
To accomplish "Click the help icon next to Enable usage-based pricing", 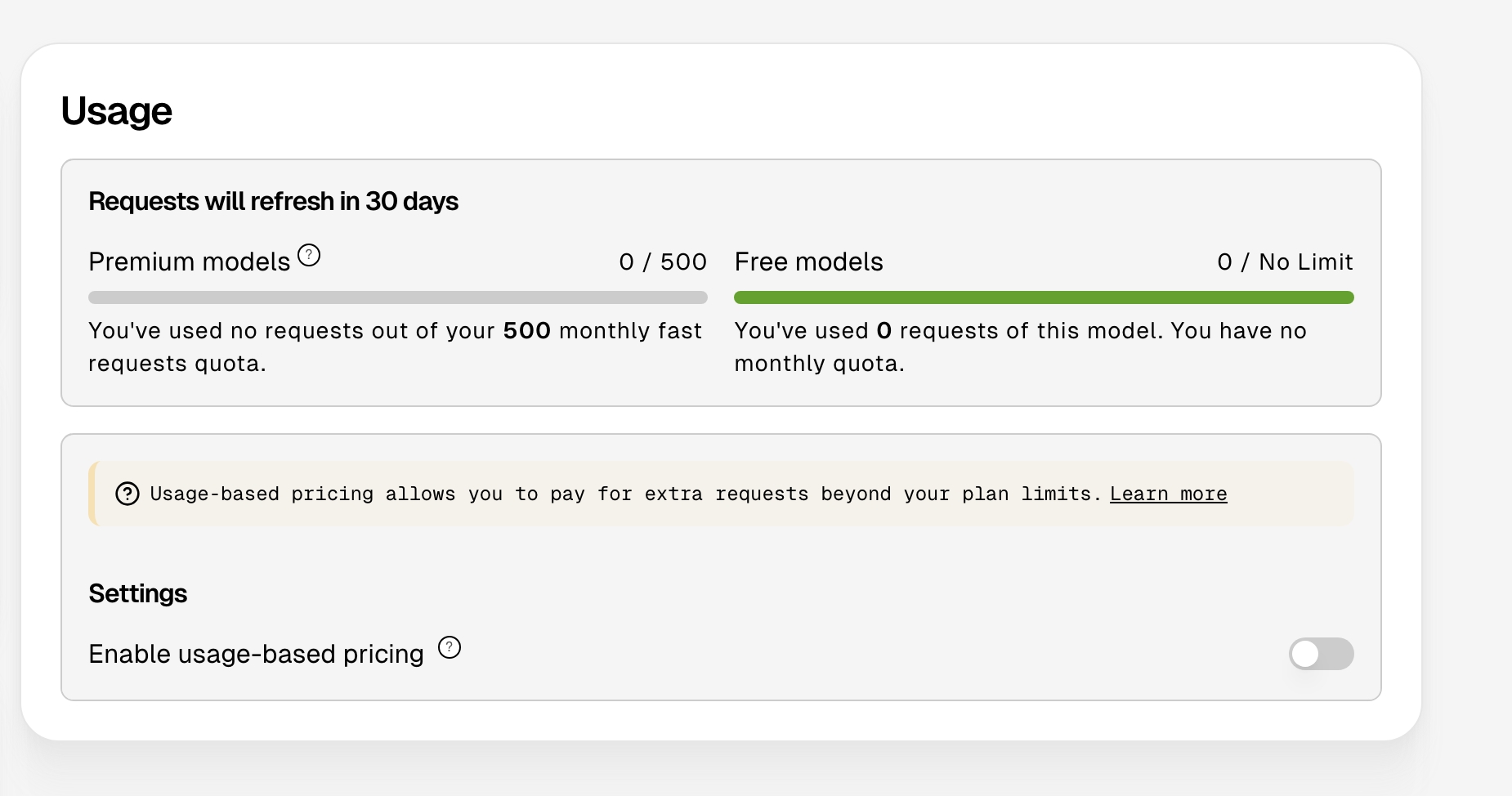I will (450, 647).
